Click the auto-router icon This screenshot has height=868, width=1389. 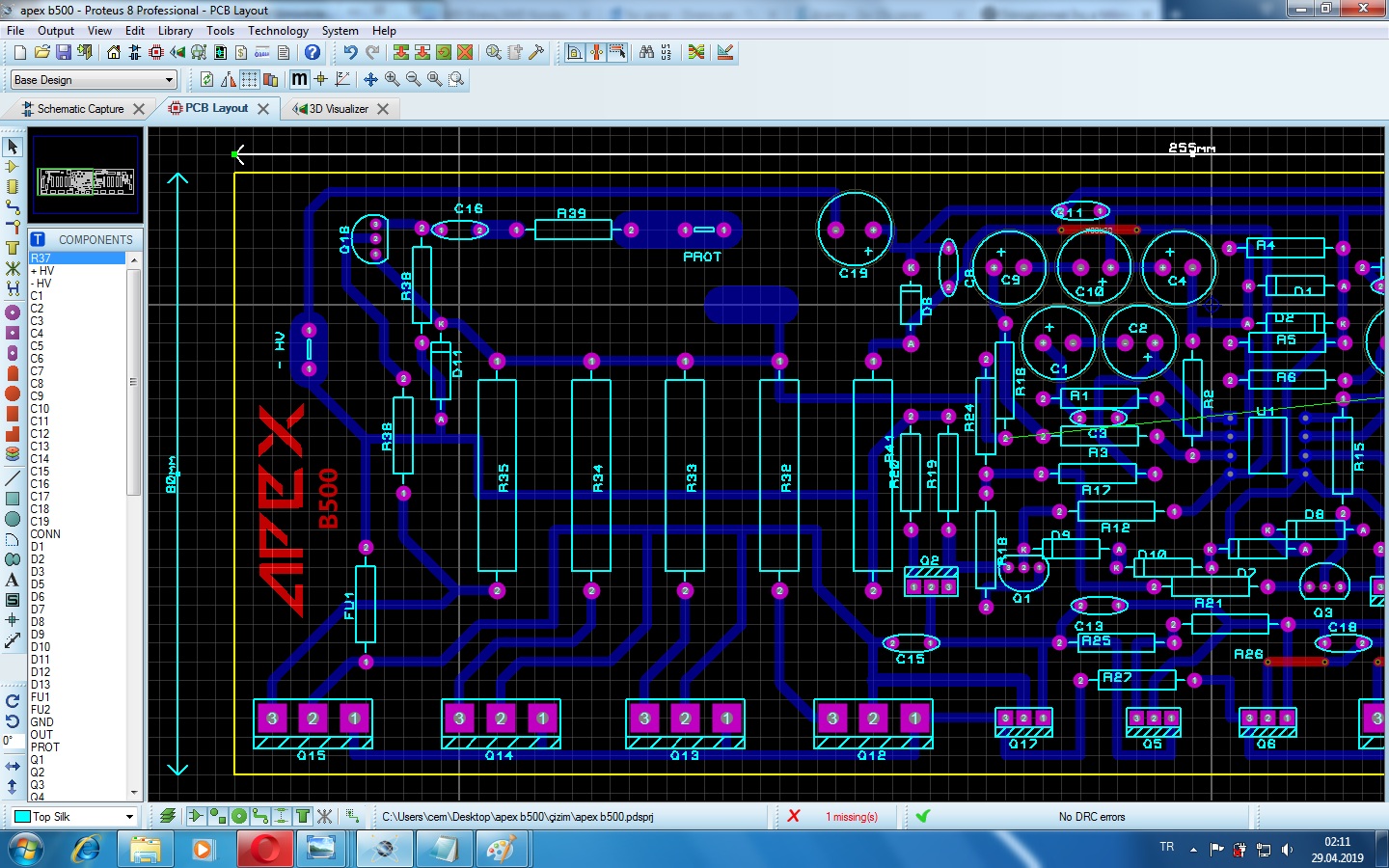[x=696, y=52]
